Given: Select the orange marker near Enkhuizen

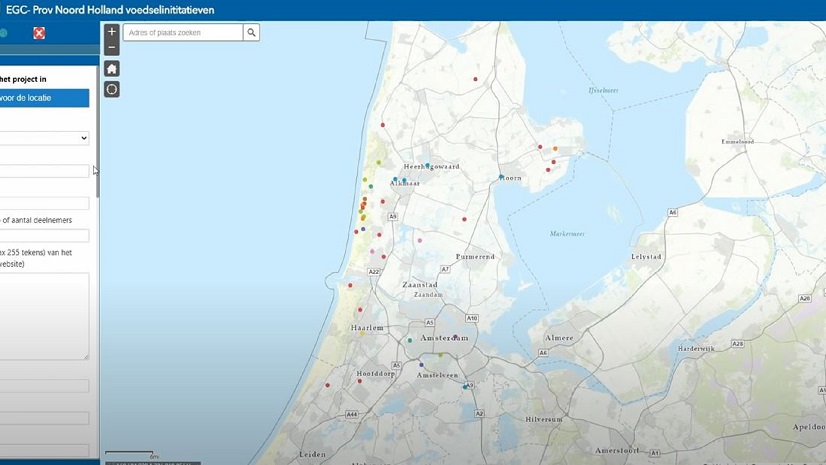Looking at the screenshot, I should point(555,149).
